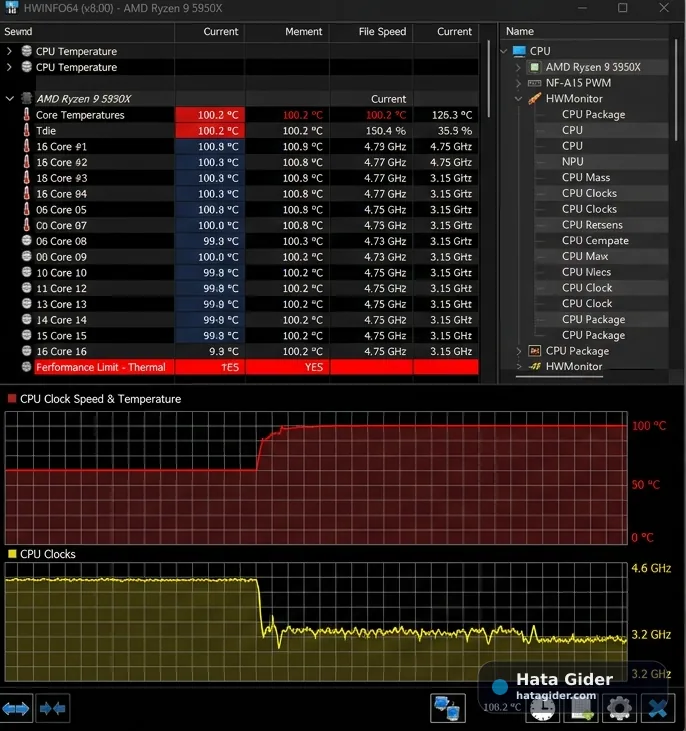Viewport: 686px width, 731px height.
Task: Select thermometer icon of 18 Core #3 row
Action: [27, 178]
